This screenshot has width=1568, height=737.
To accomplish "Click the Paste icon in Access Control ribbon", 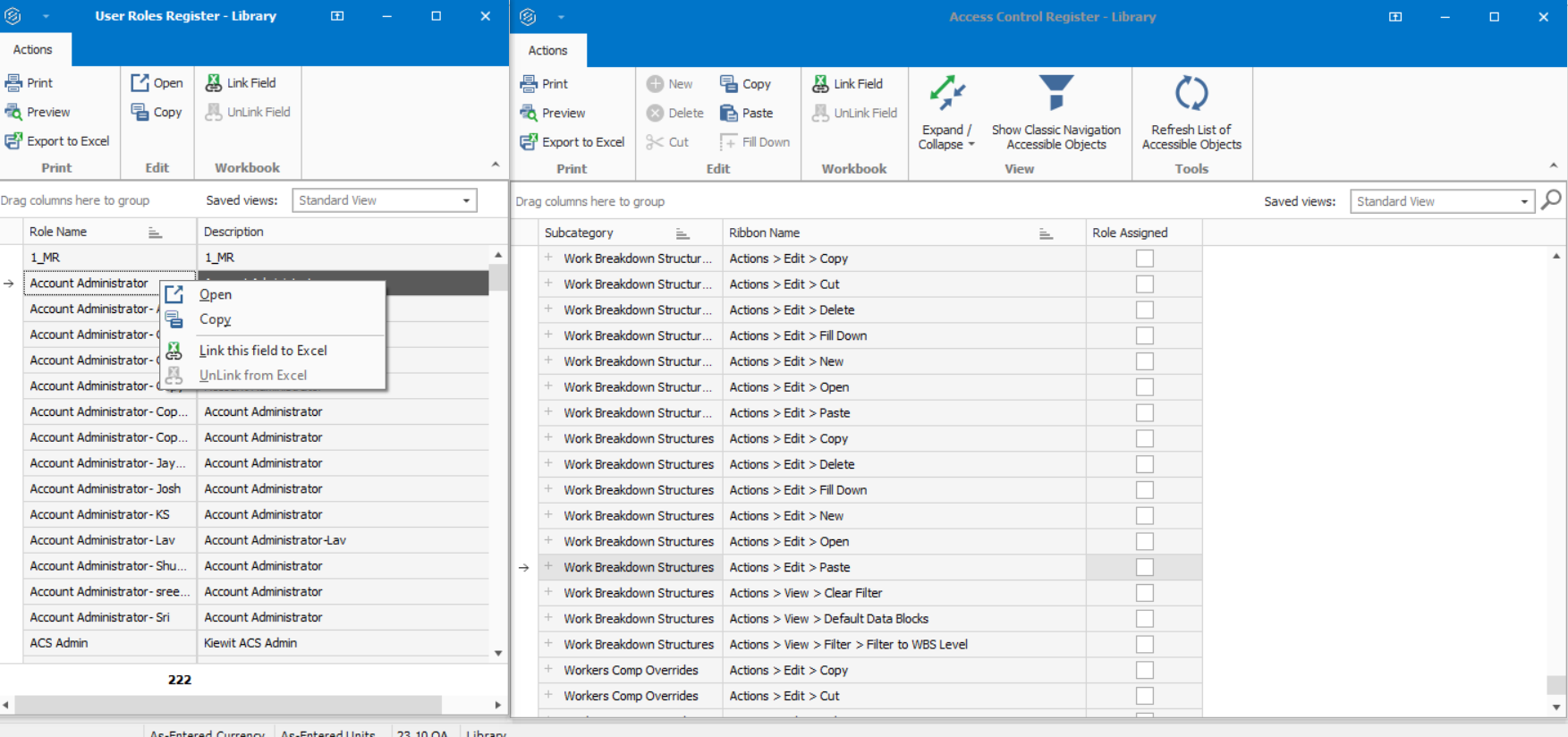I will click(x=729, y=114).
